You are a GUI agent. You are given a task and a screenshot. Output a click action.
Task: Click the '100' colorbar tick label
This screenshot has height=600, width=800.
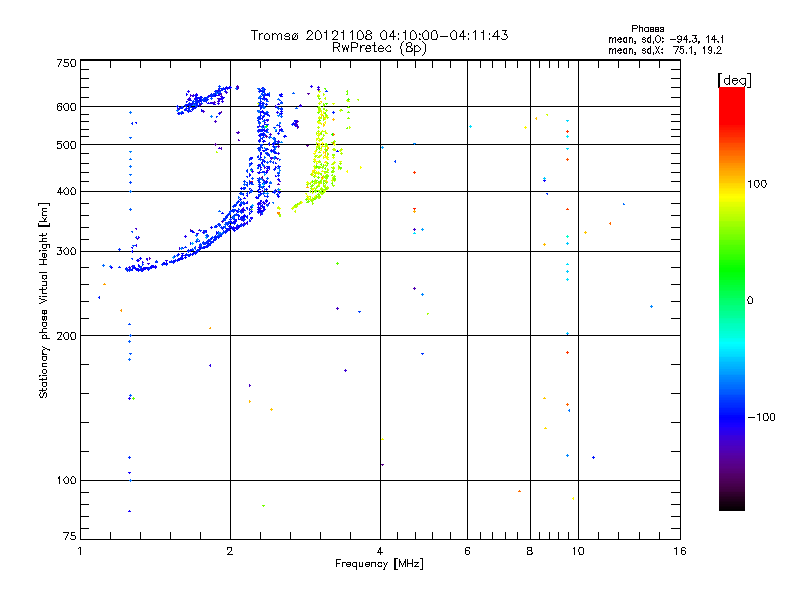point(757,184)
